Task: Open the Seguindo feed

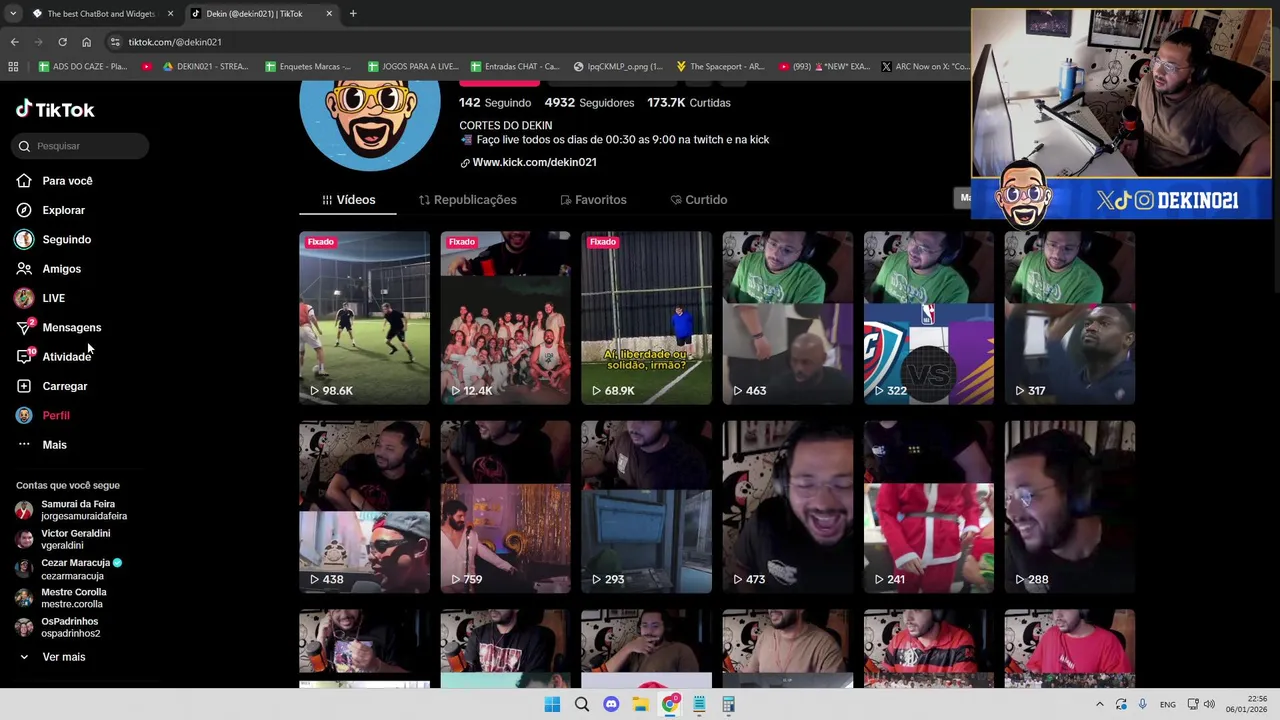Action: pos(54,240)
